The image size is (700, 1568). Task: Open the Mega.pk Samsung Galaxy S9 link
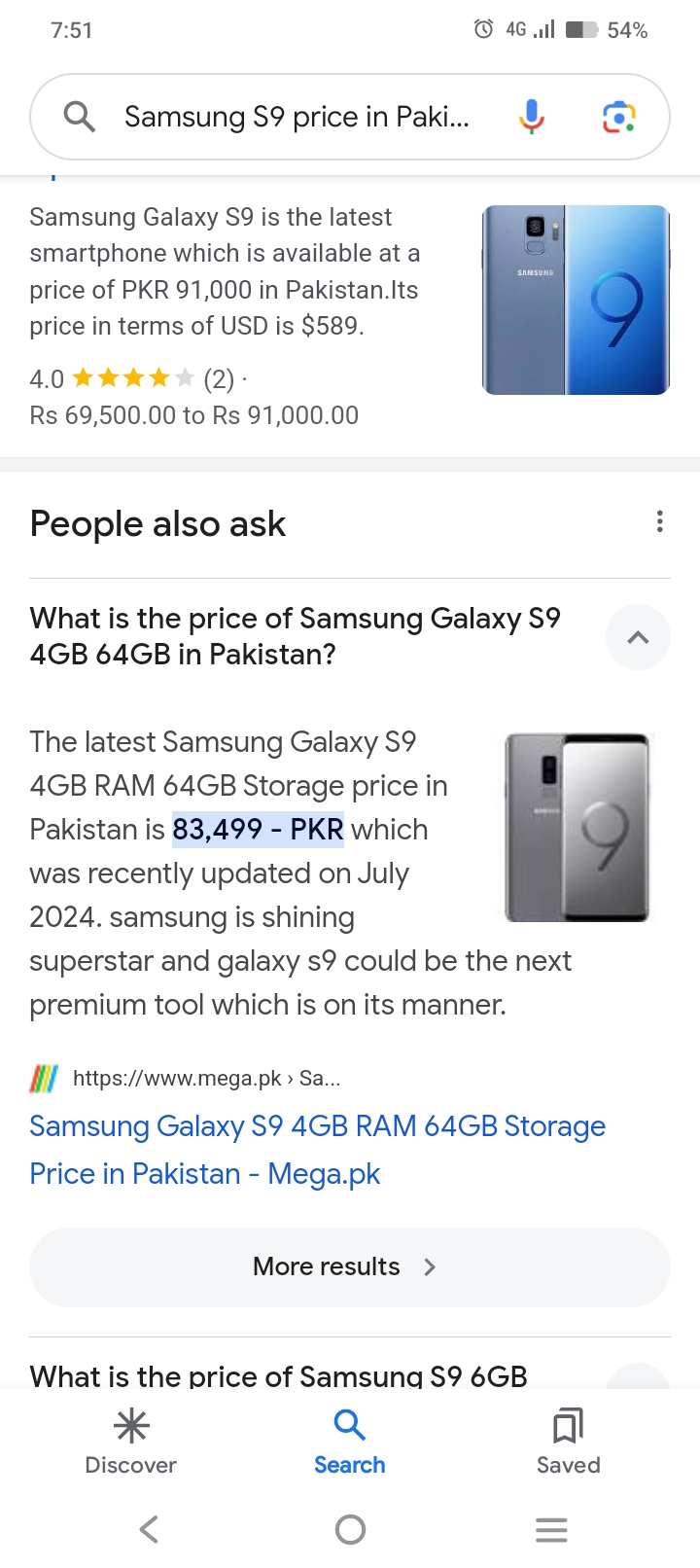pos(318,1150)
